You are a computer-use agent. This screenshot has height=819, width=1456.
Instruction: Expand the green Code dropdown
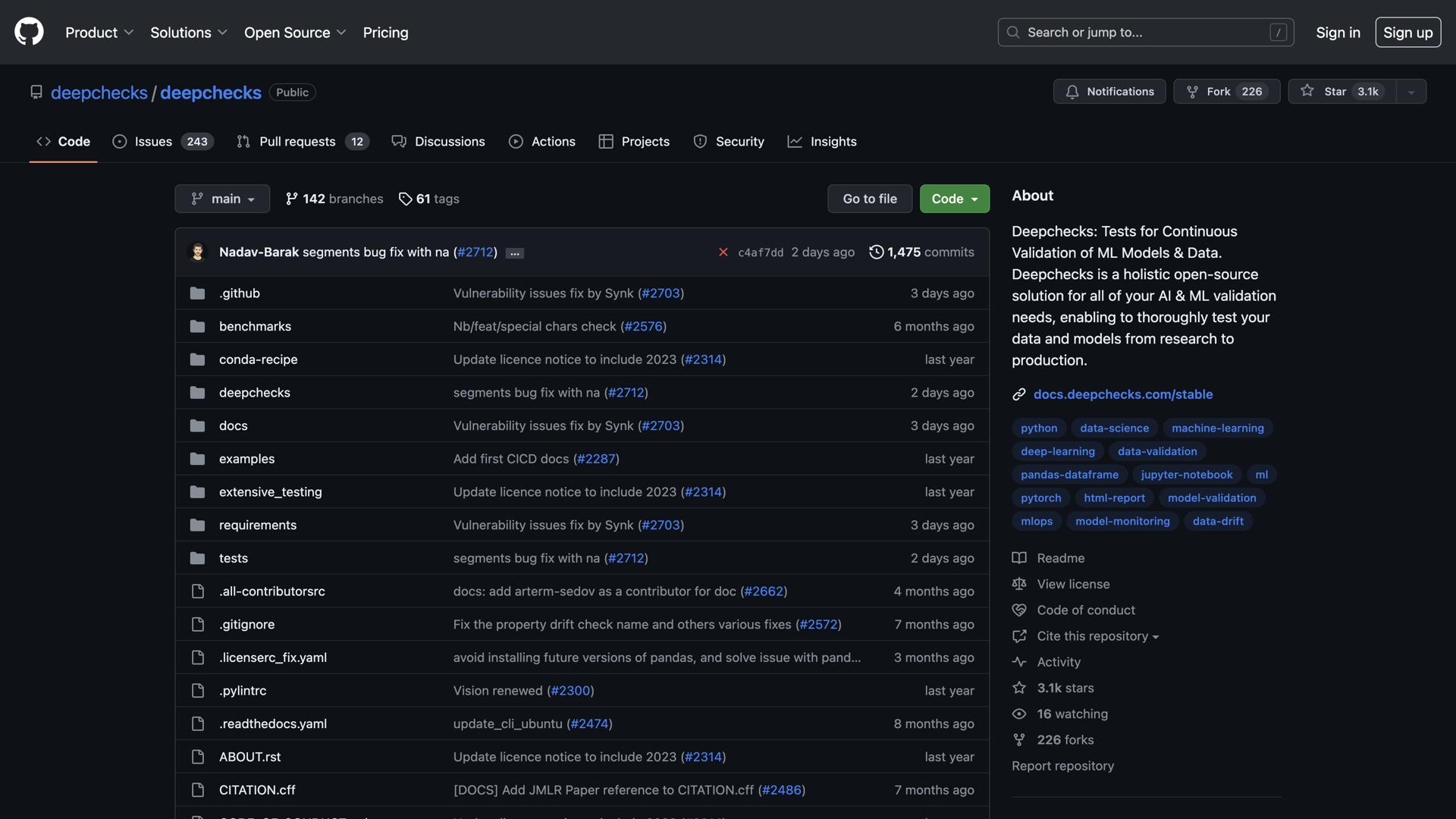pyautogui.click(x=954, y=199)
